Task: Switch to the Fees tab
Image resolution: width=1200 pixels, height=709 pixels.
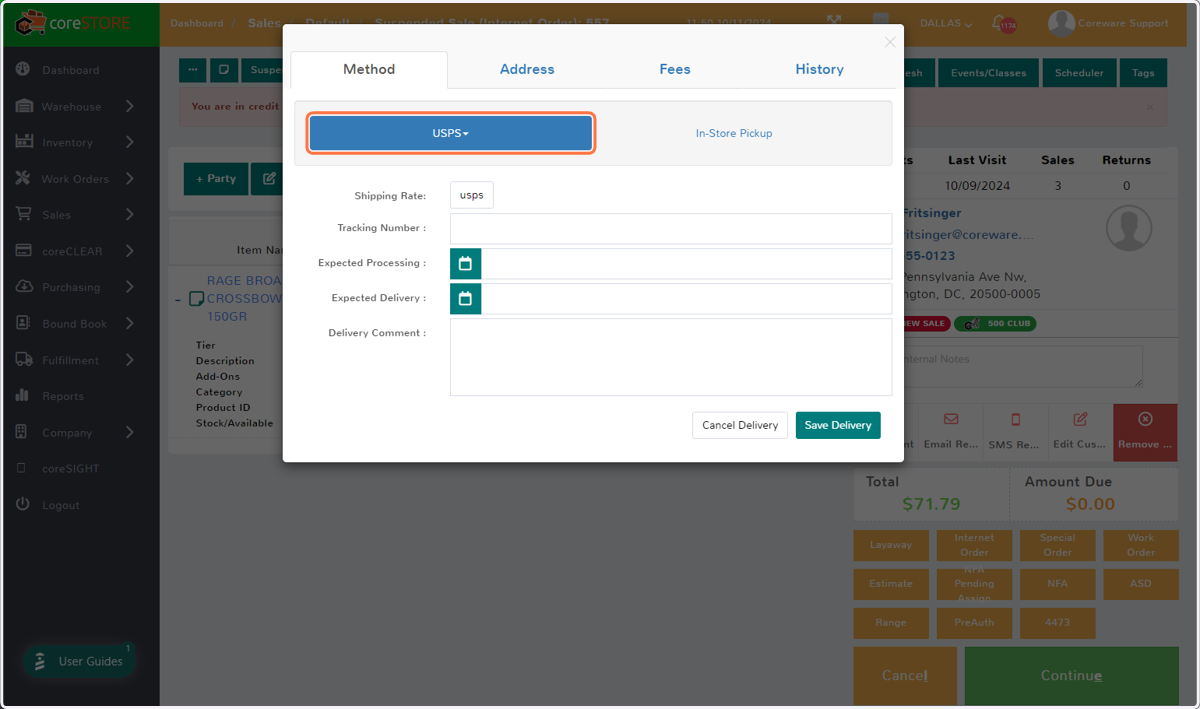Action: [x=675, y=69]
